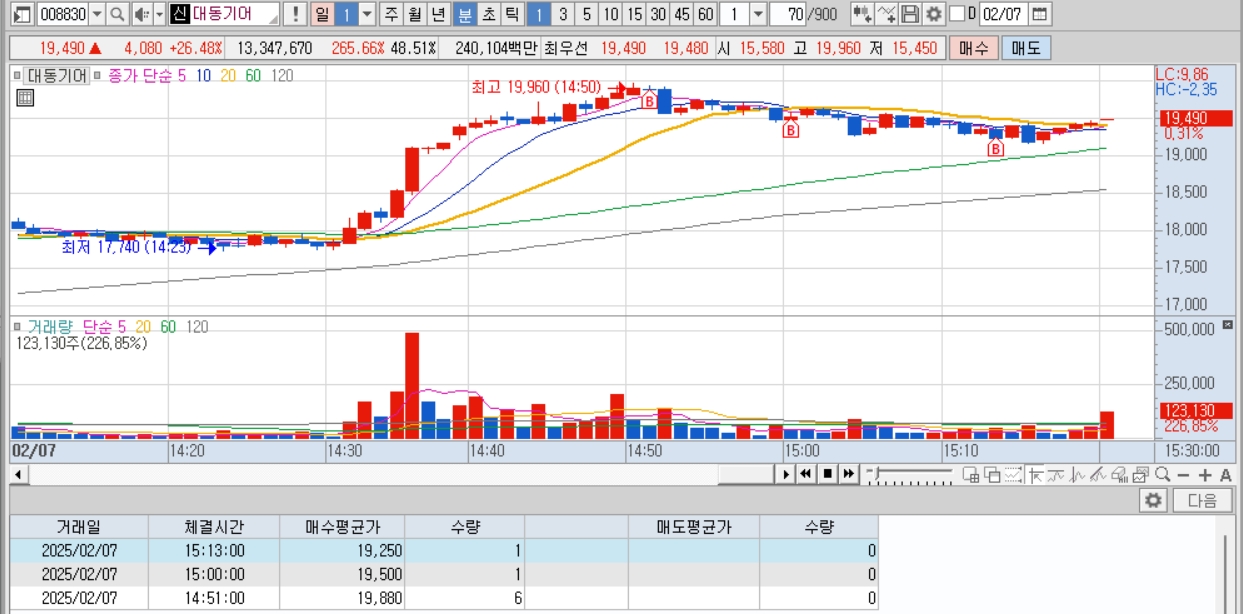Click the play button in replay controls
This screenshot has height=614, width=1243.
(786, 474)
